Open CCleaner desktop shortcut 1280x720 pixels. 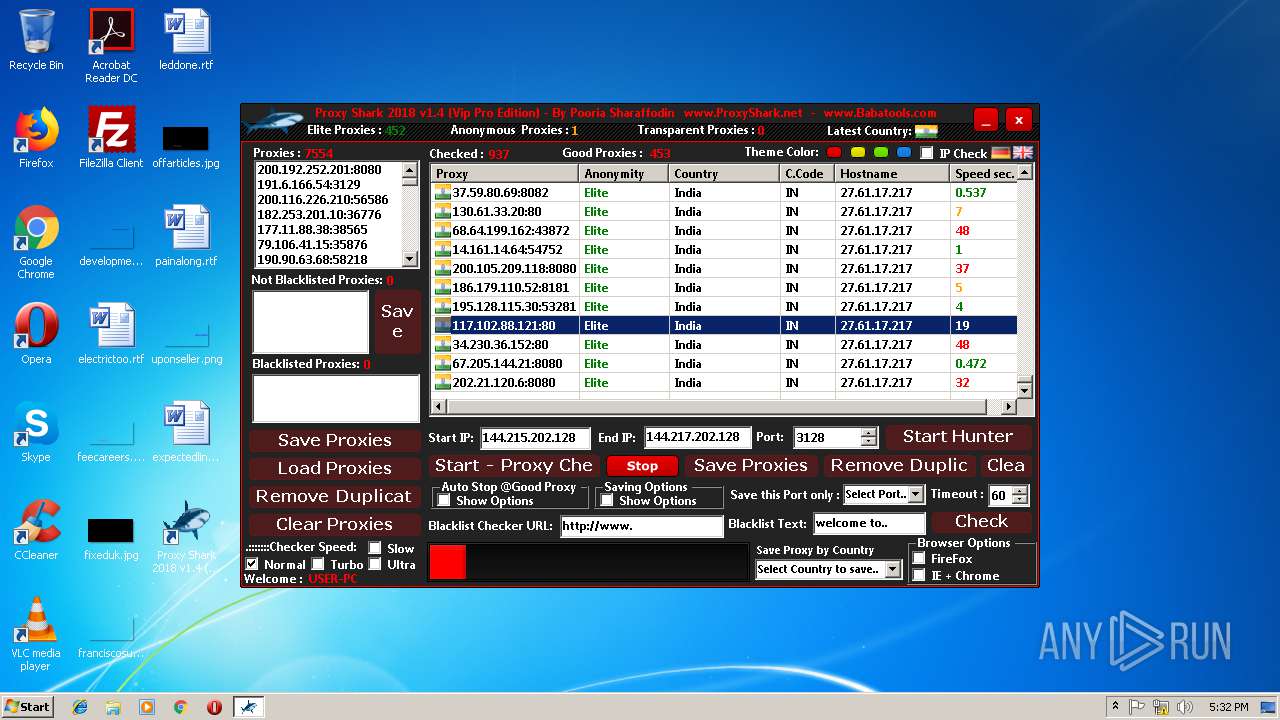(x=36, y=530)
